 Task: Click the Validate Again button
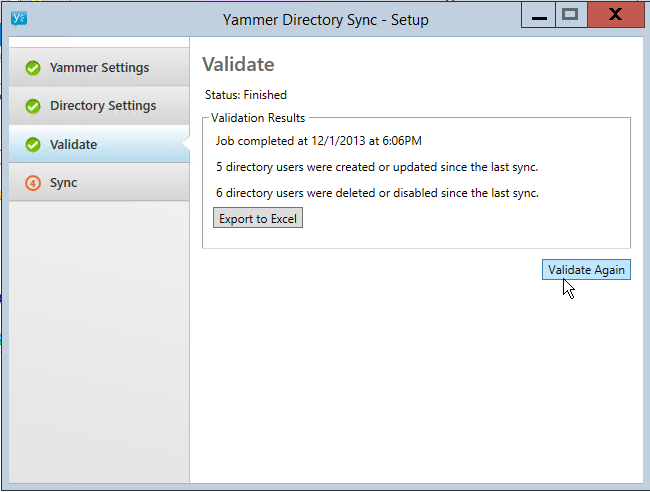[586, 270]
